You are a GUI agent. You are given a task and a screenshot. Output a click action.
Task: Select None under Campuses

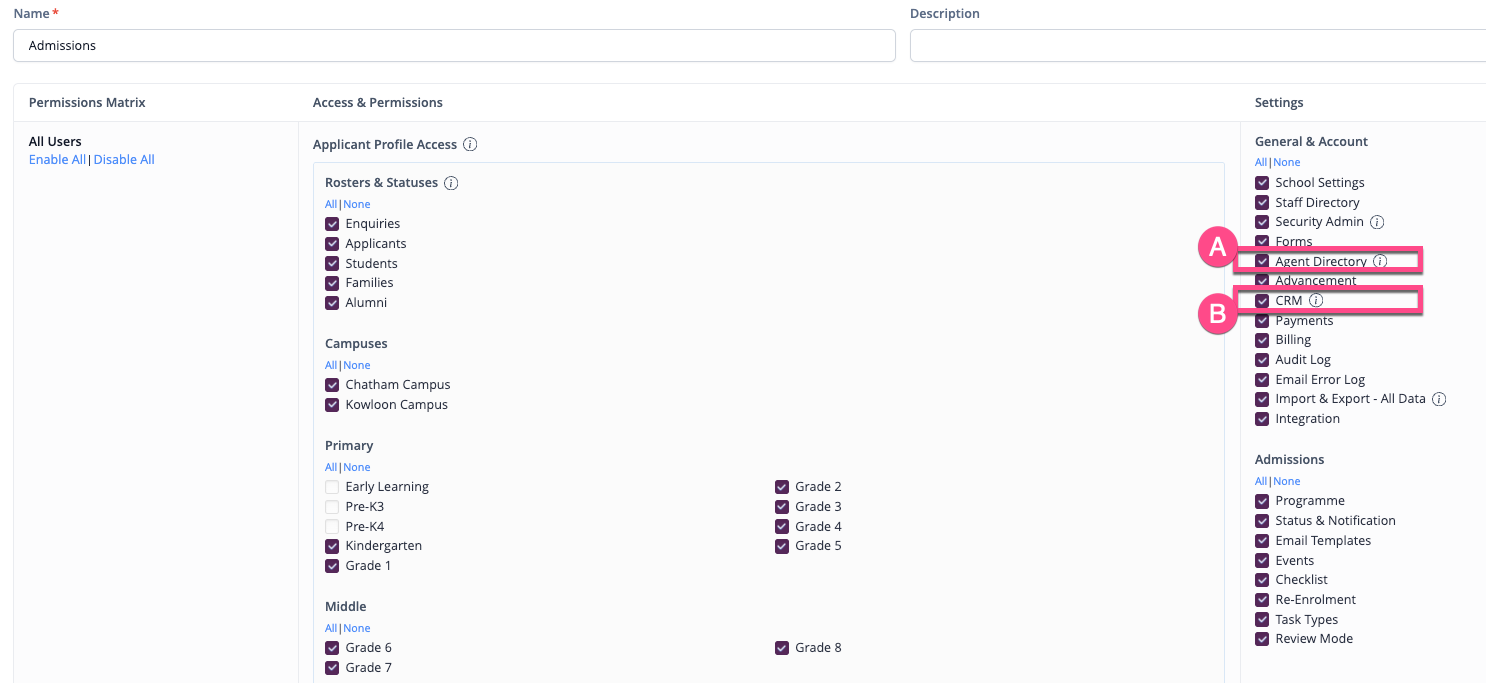pyautogui.click(x=357, y=365)
